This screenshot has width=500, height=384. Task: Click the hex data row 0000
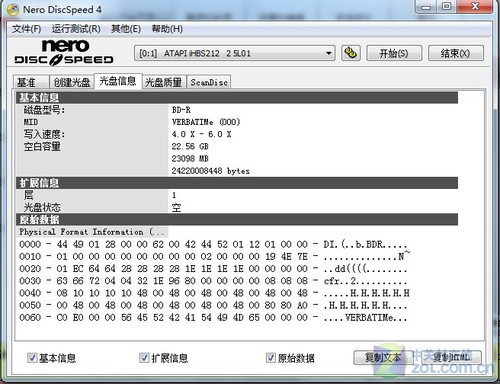pyautogui.click(x=213, y=244)
